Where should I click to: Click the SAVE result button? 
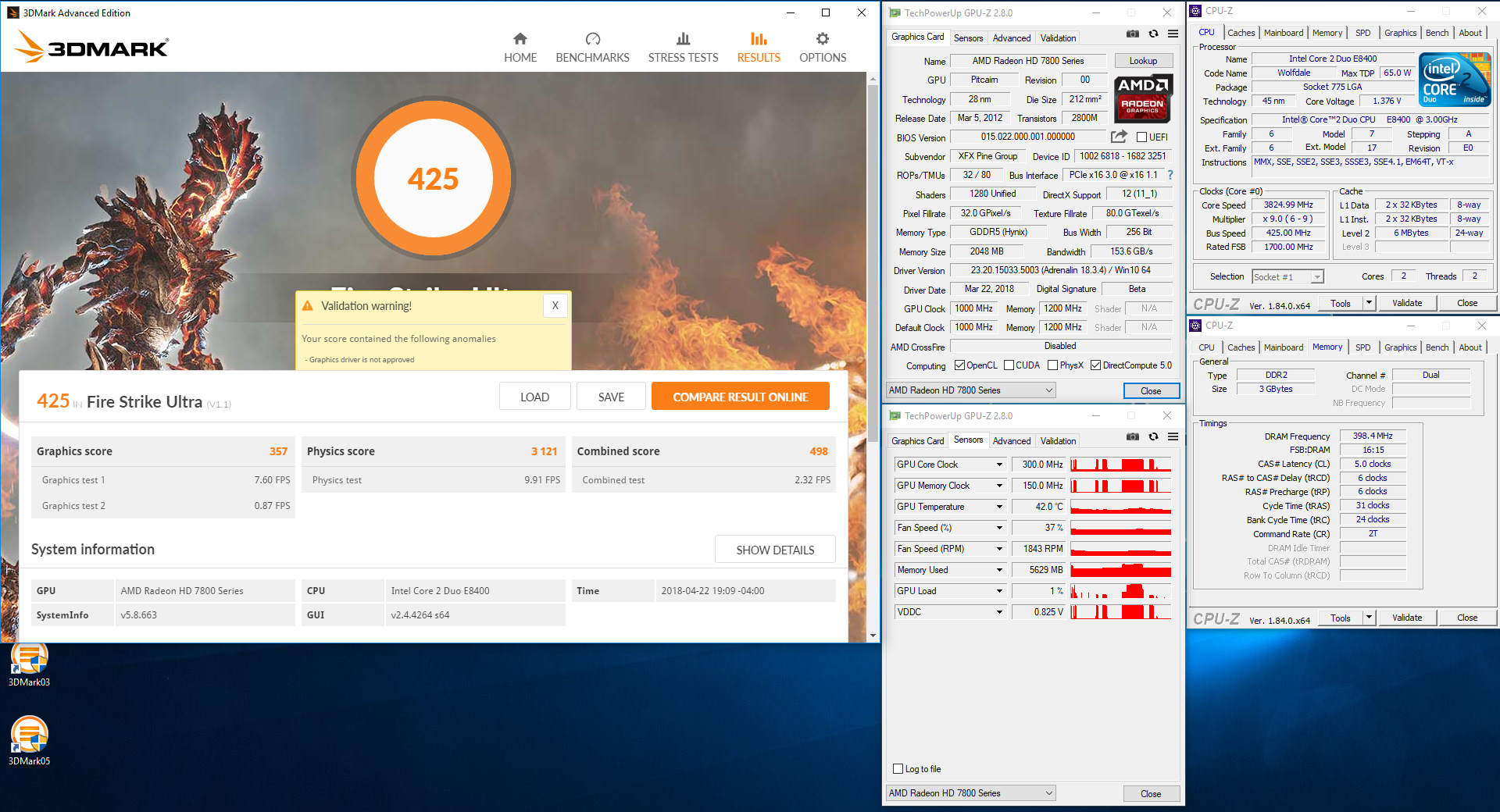coord(611,397)
